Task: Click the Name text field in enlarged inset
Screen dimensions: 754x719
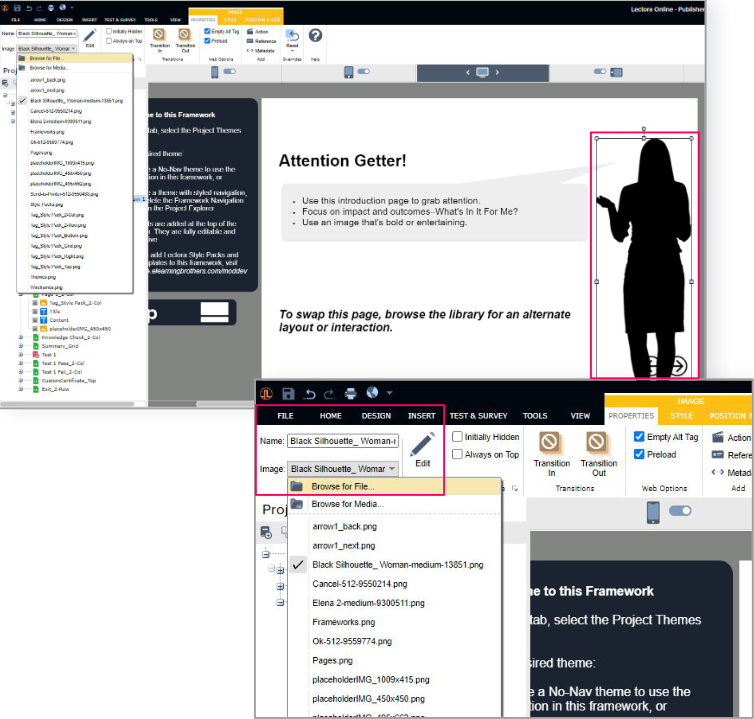Action: (342, 440)
